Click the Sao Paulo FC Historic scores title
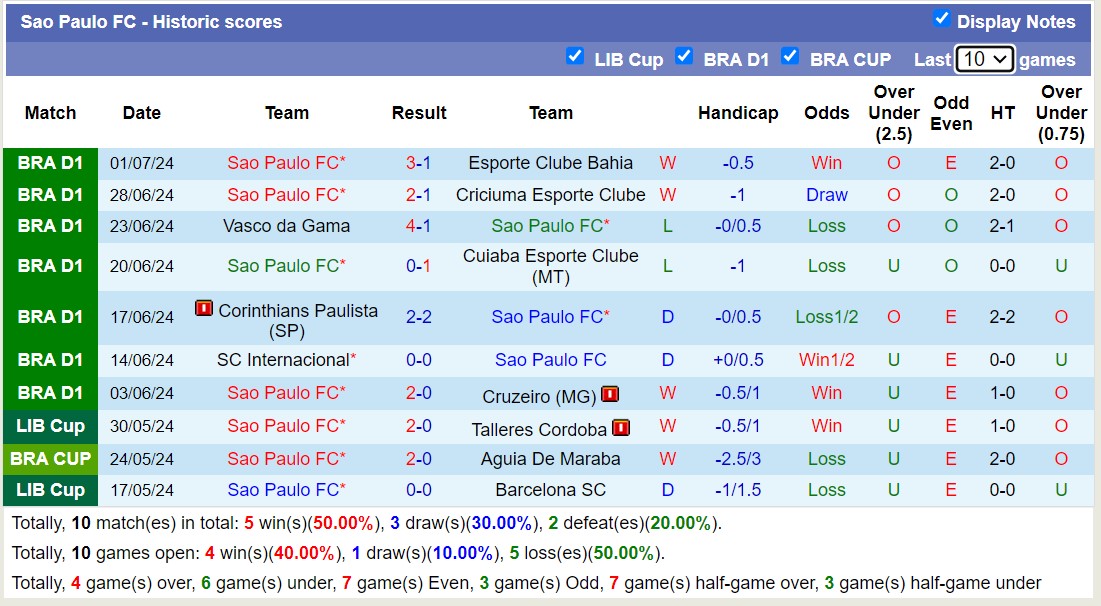 pos(151,21)
